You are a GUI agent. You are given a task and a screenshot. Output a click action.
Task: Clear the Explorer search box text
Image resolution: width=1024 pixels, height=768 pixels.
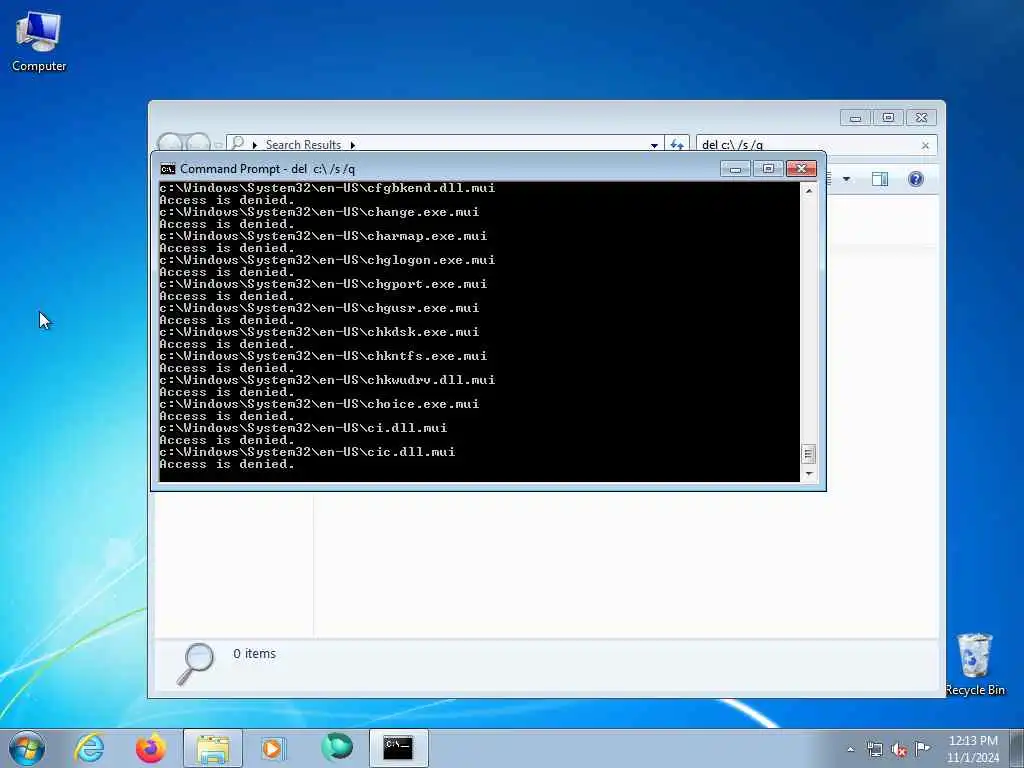click(x=925, y=146)
